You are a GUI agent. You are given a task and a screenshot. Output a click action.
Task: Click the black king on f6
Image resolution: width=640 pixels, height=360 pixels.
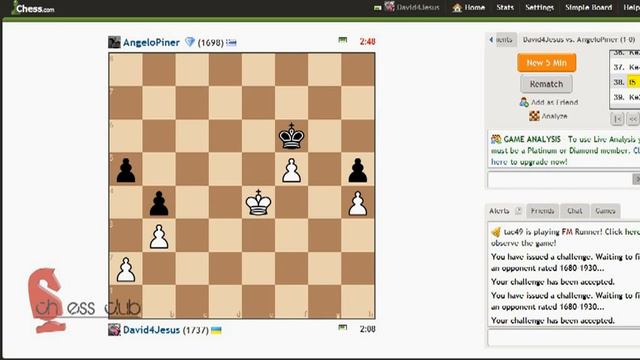coord(291,136)
